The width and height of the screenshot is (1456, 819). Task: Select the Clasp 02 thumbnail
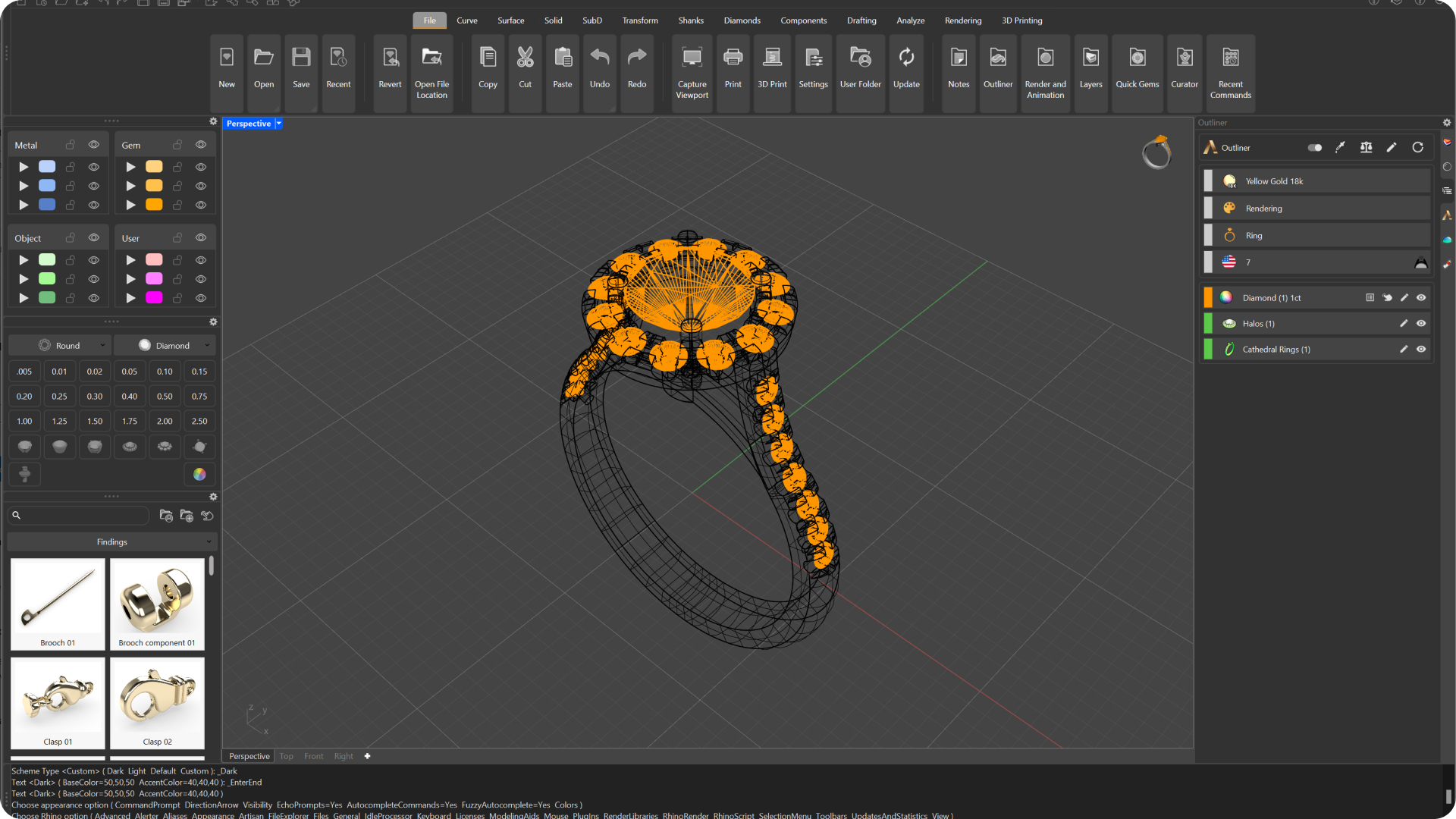tap(157, 703)
